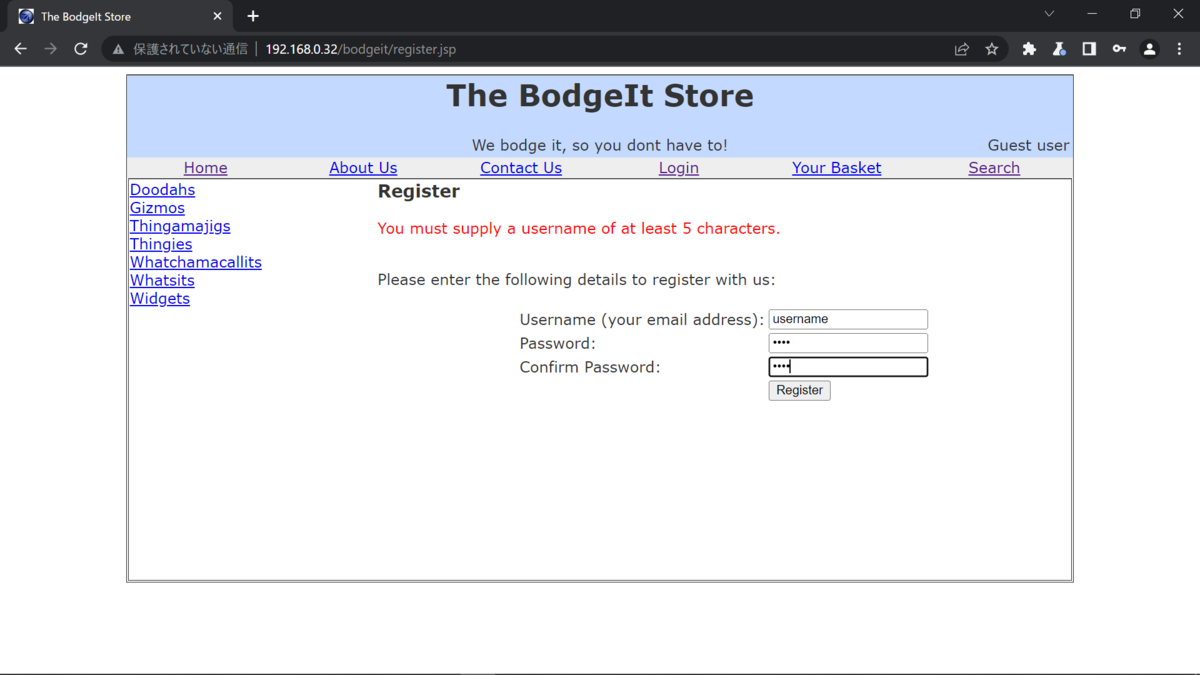Click the password key icon
This screenshot has height=675, width=1200.
click(1119, 49)
